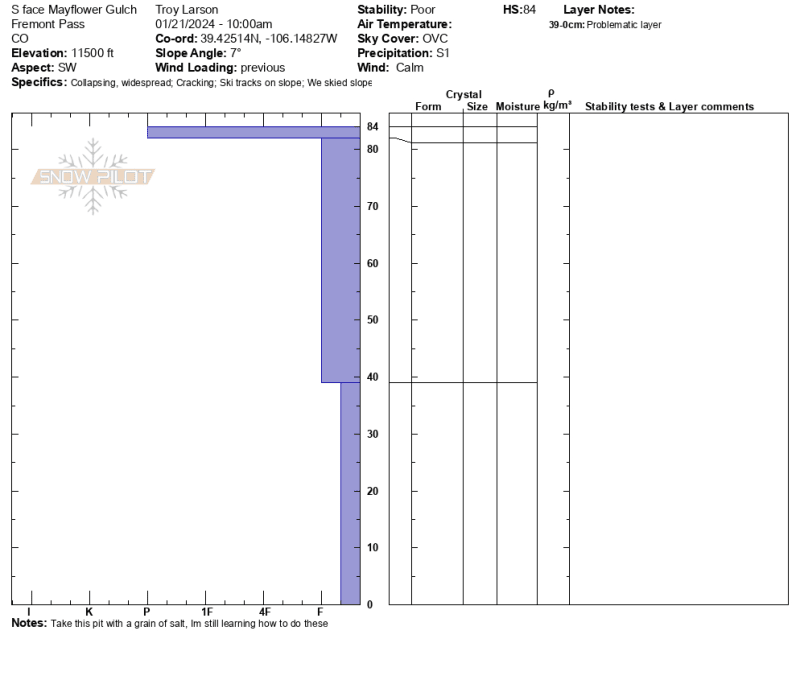This screenshot has width=800, height=676.
Task: Click the 'Stability: Poor' rating
Action: (396, 10)
